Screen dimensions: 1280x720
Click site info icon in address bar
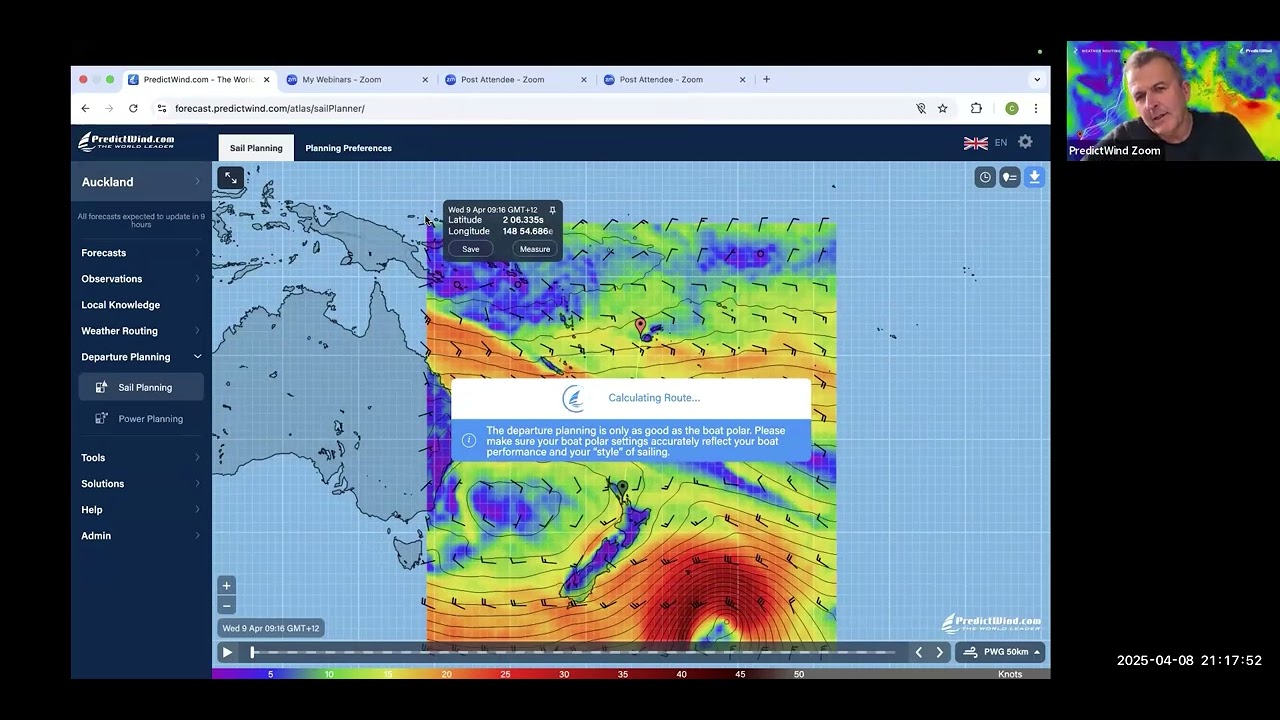161,108
